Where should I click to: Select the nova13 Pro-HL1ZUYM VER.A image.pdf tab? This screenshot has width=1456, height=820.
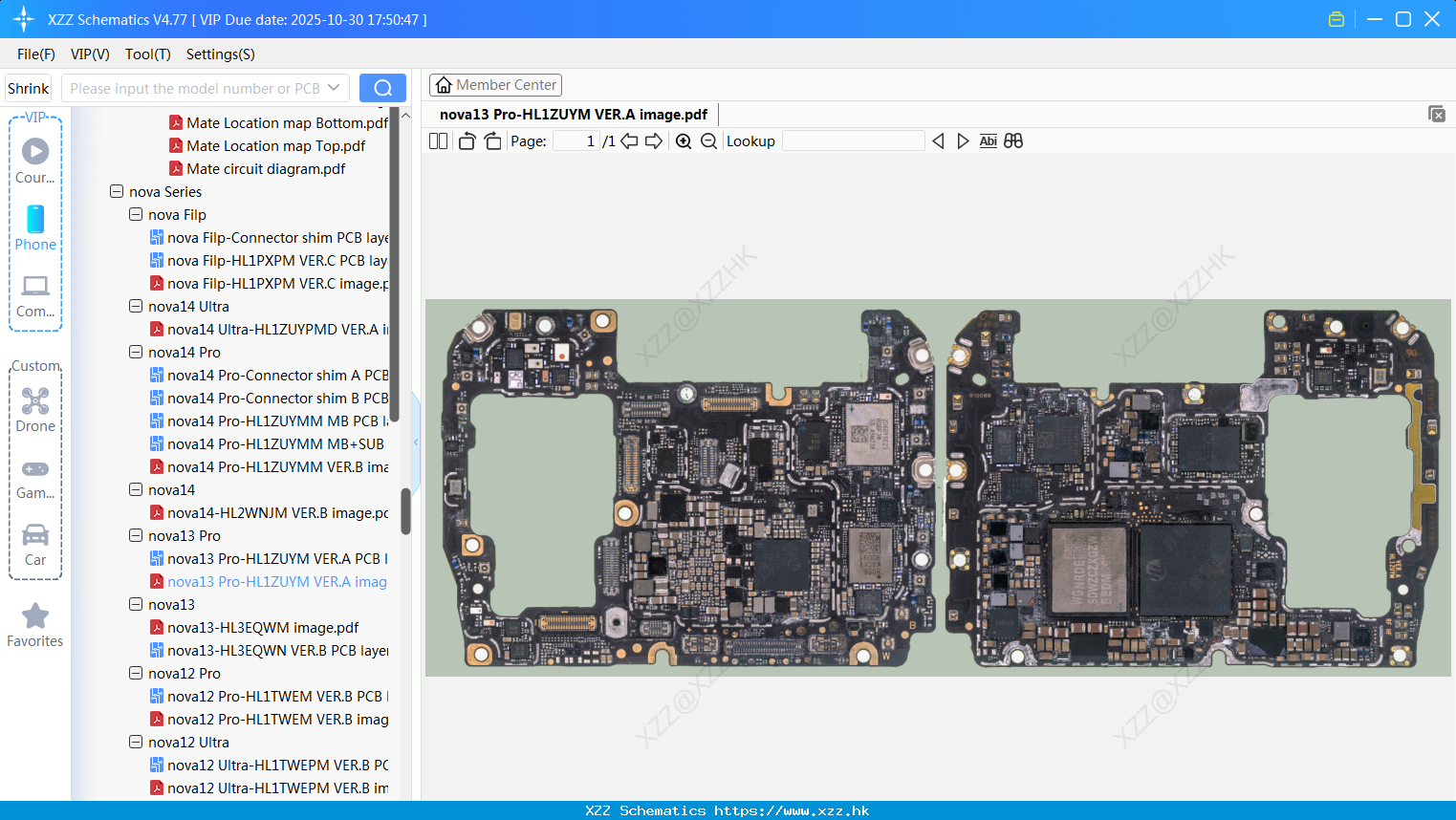tap(574, 115)
